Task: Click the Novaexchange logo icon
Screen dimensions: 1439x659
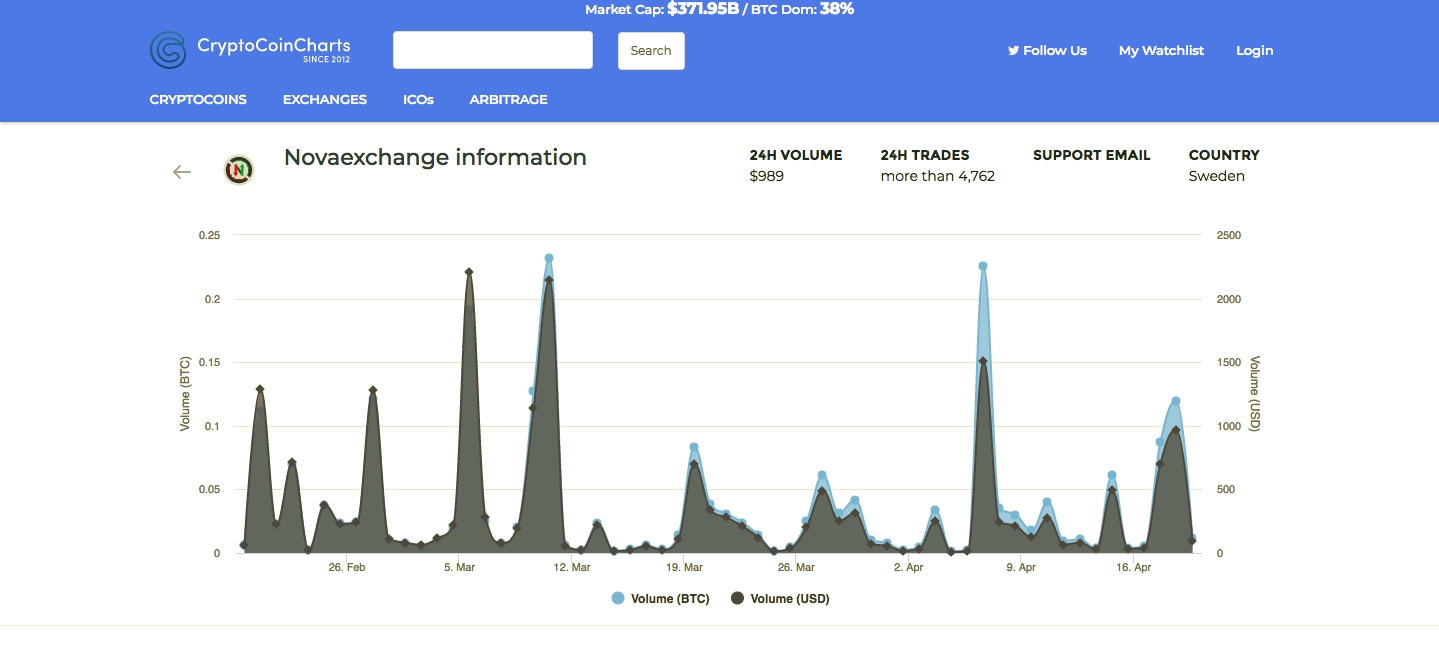Action: pyautogui.click(x=238, y=170)
